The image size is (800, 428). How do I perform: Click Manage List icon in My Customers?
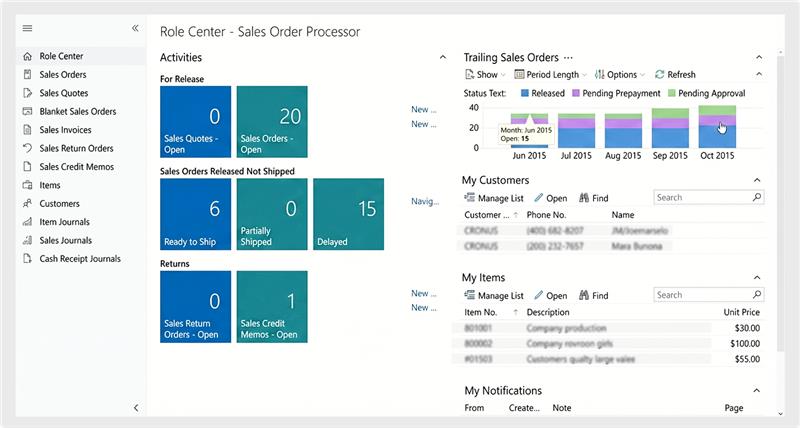point(470,198)
